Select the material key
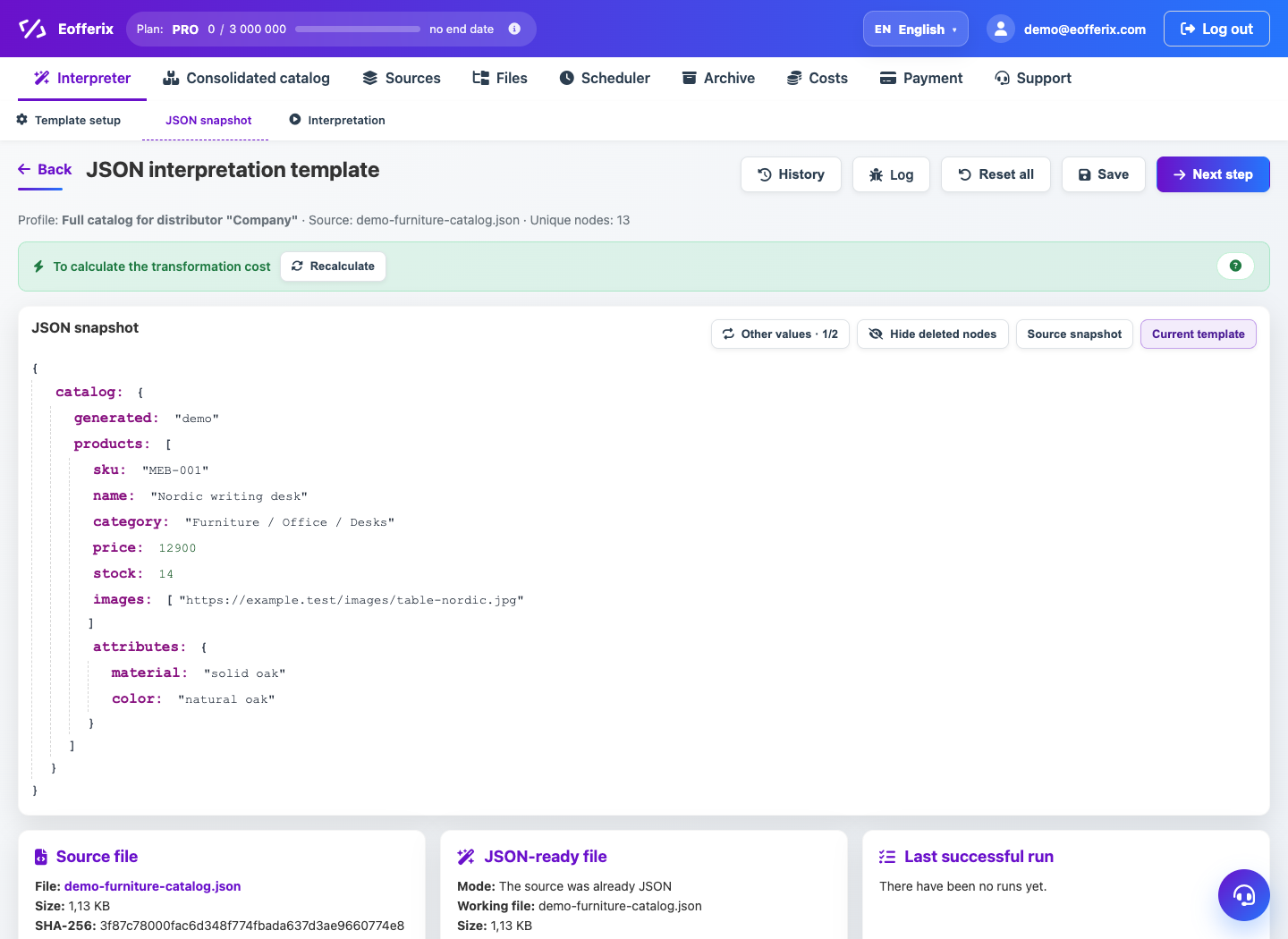The height and width of the screenshot is (939, 1288). click(x=149, y=673)
